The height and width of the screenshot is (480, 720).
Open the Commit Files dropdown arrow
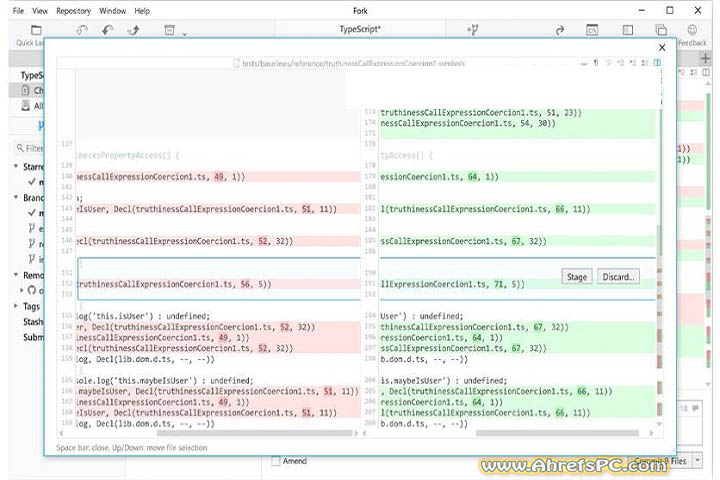698,460
